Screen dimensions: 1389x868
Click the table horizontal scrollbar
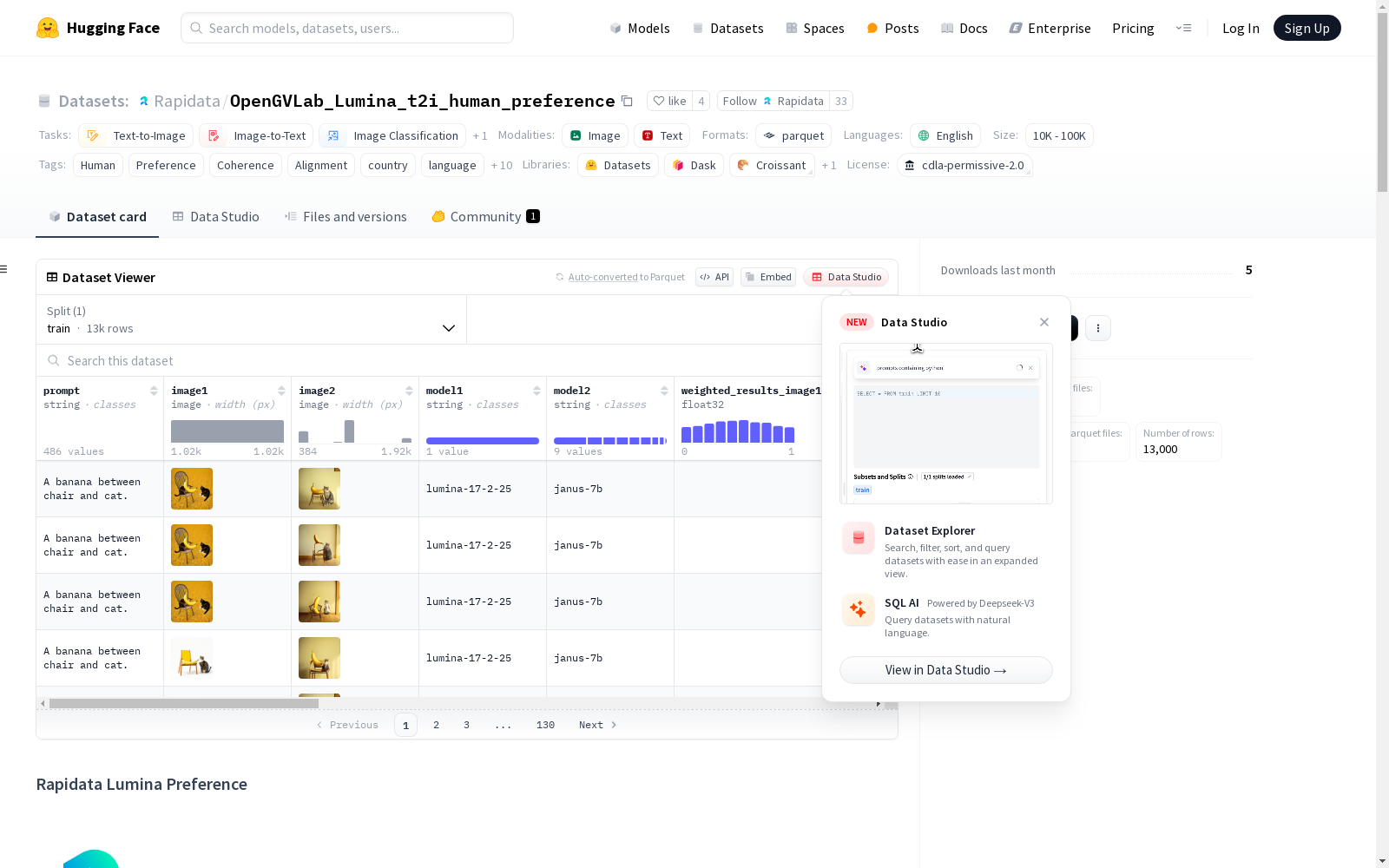[184, 703]
